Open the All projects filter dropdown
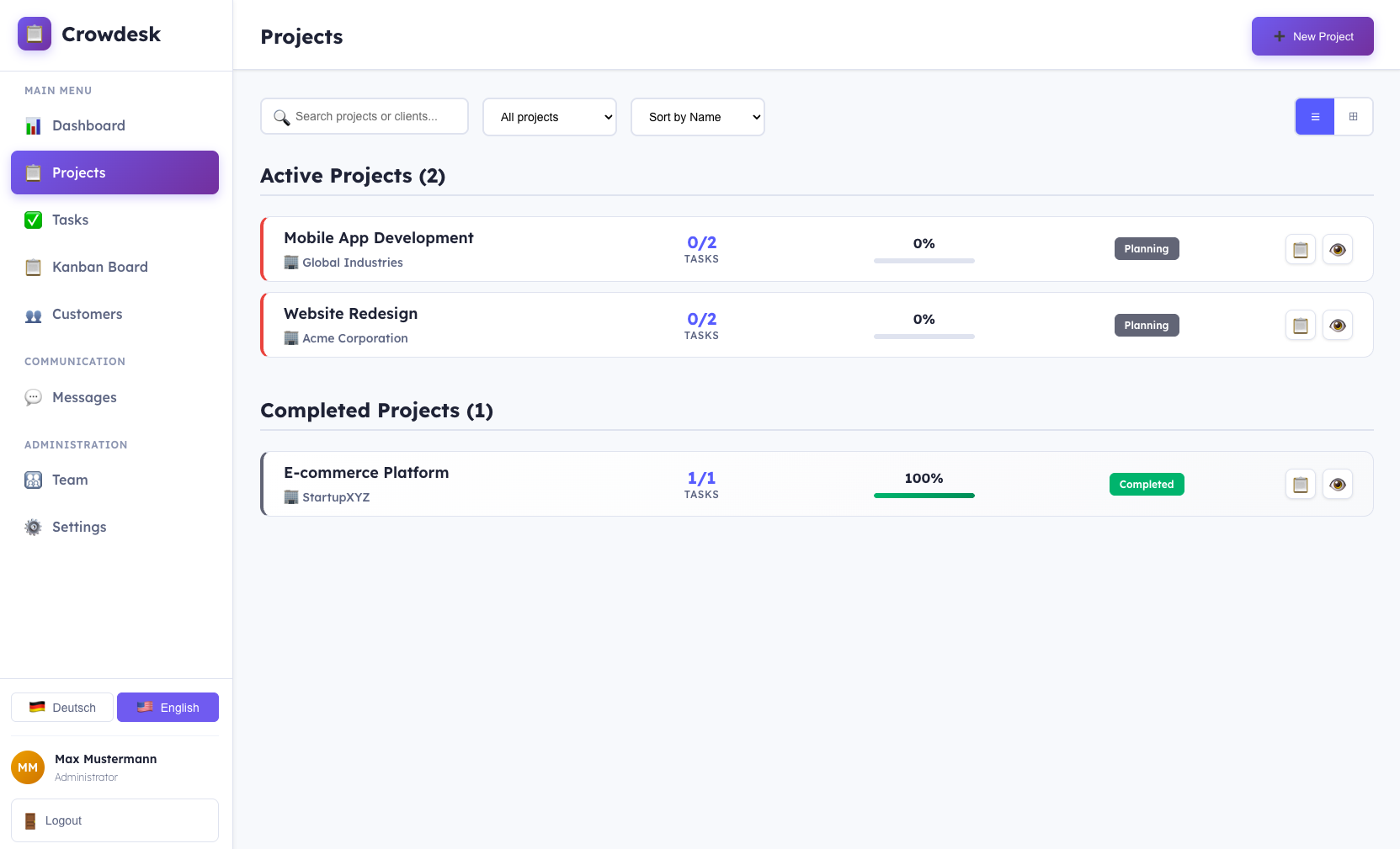 coord(550,117)
